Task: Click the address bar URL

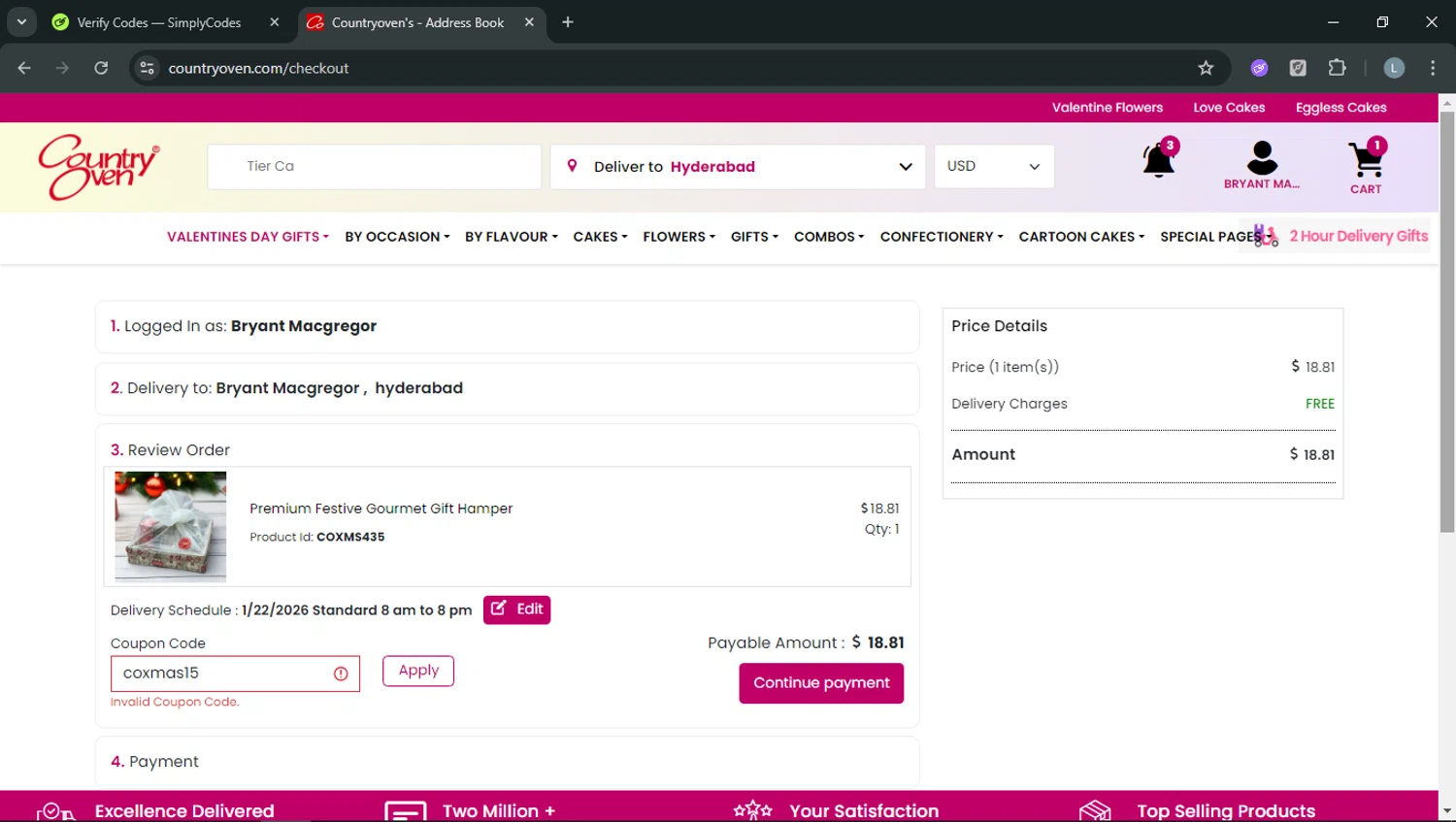Action: pos(258,68)
